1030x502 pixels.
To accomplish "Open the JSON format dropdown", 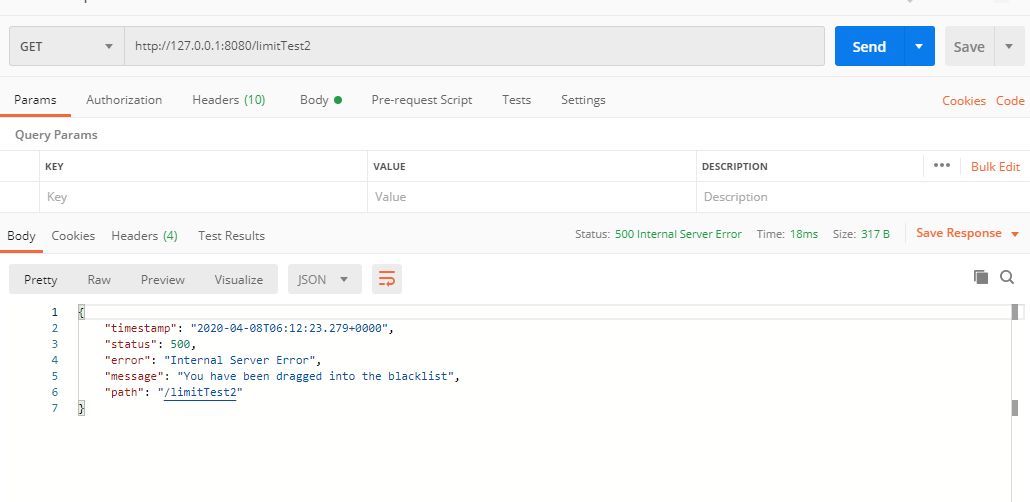I will 324,279.
